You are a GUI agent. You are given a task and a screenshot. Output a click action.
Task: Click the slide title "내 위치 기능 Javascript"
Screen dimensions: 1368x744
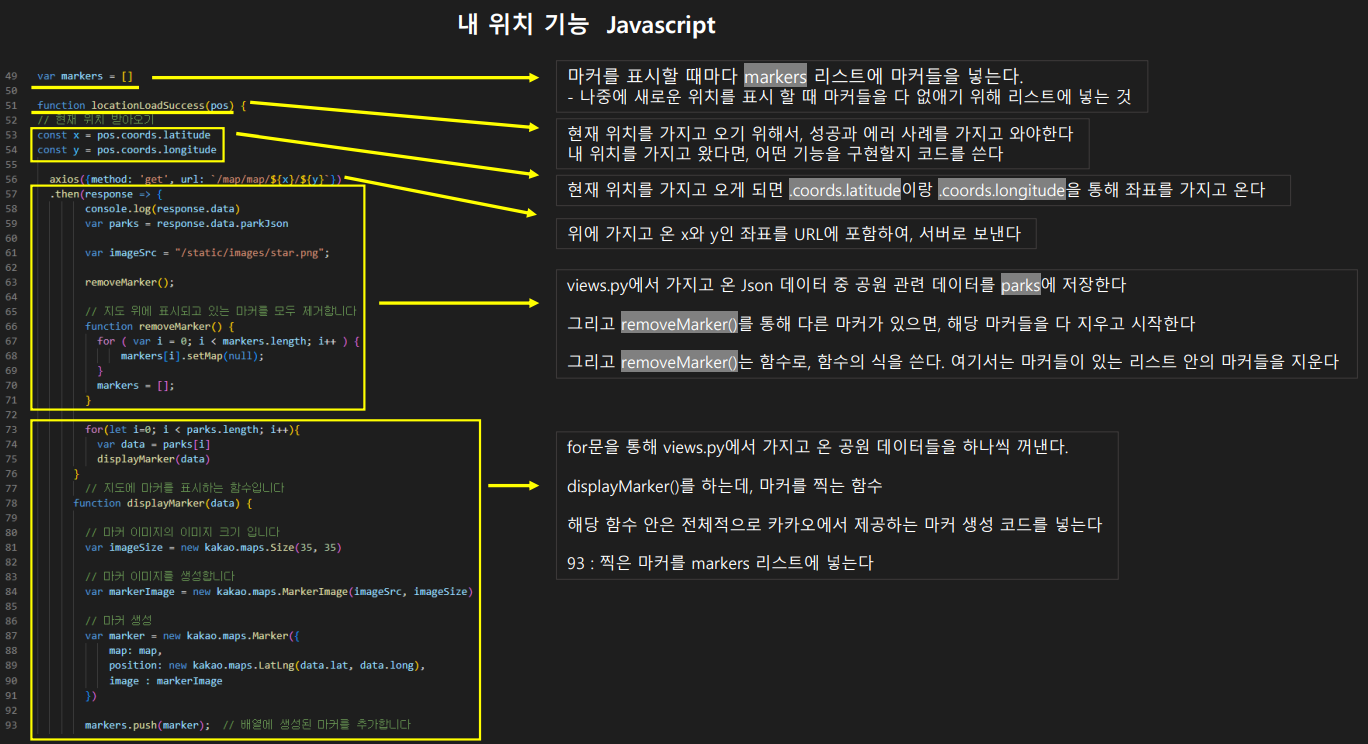587,25
